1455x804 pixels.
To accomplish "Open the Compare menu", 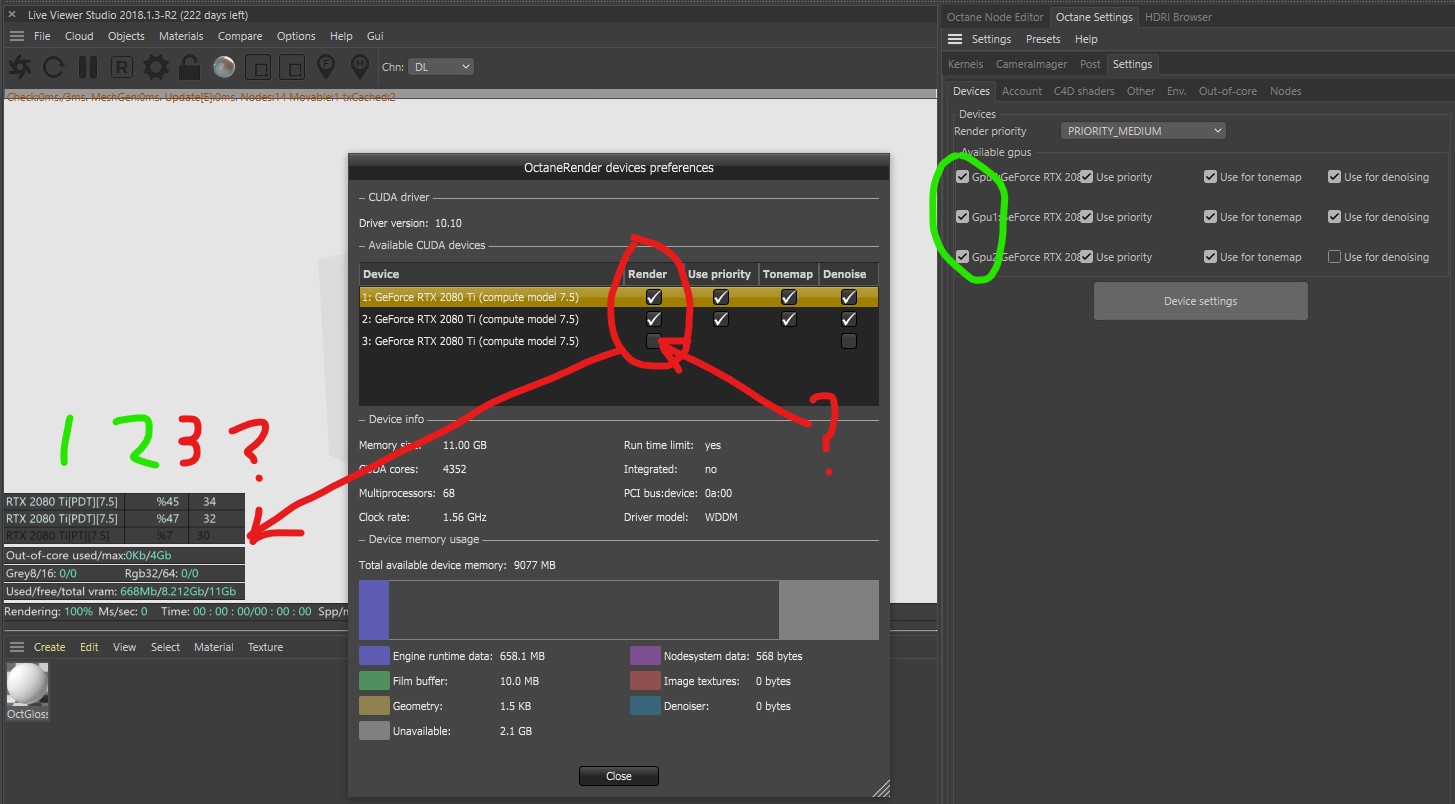I will (x=240, y=36).
